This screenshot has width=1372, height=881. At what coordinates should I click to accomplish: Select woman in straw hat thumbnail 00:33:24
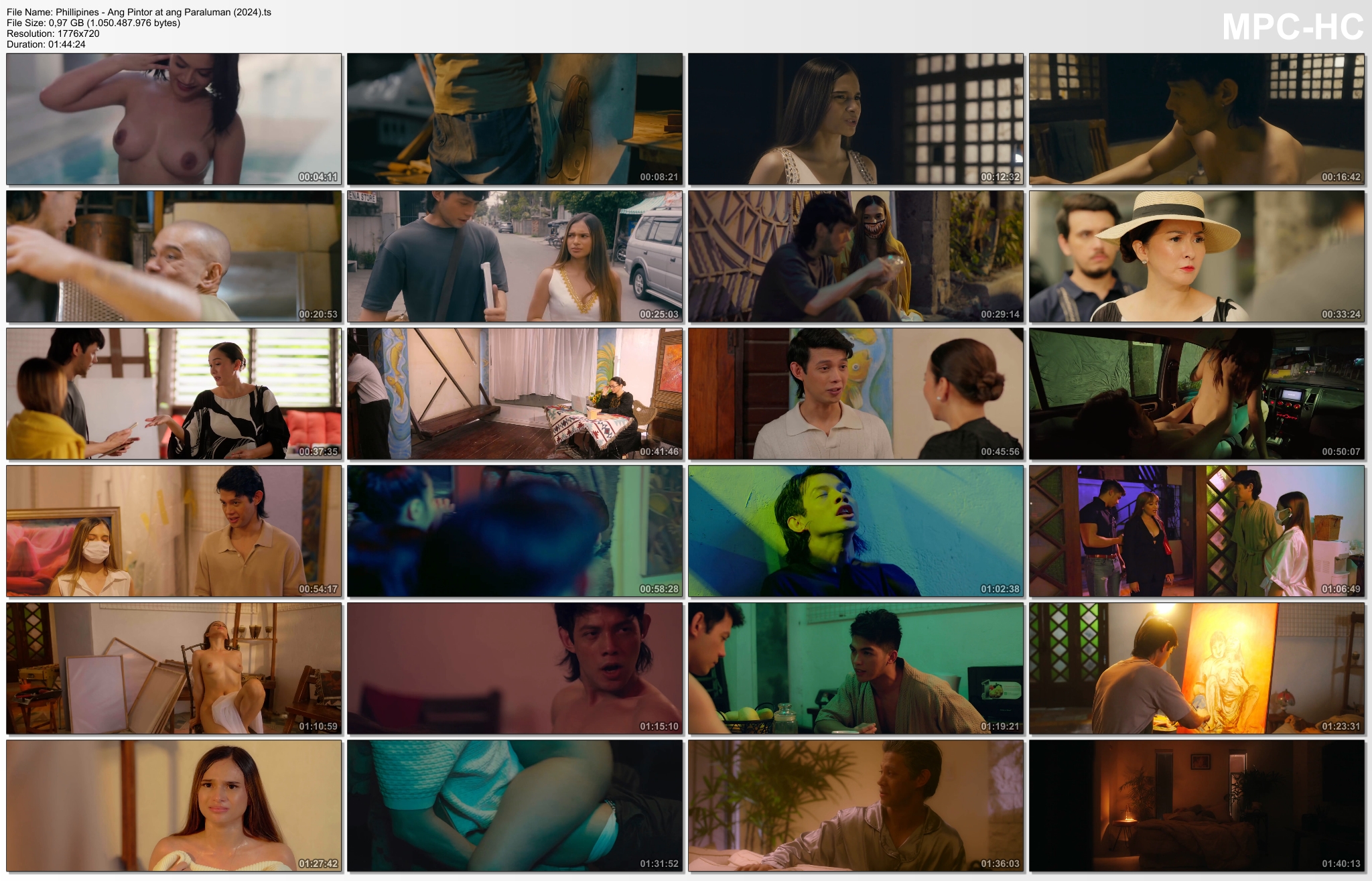click(1196, 256)
